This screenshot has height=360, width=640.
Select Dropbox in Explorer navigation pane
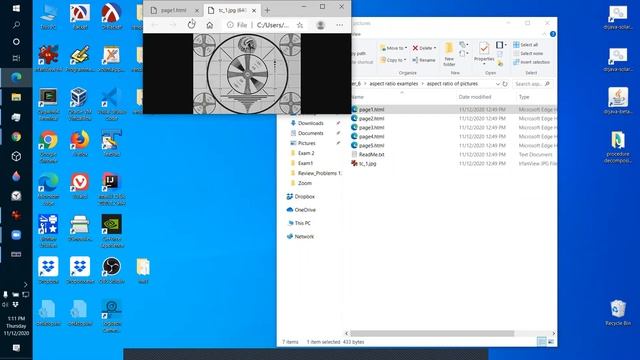click(304, 197)
